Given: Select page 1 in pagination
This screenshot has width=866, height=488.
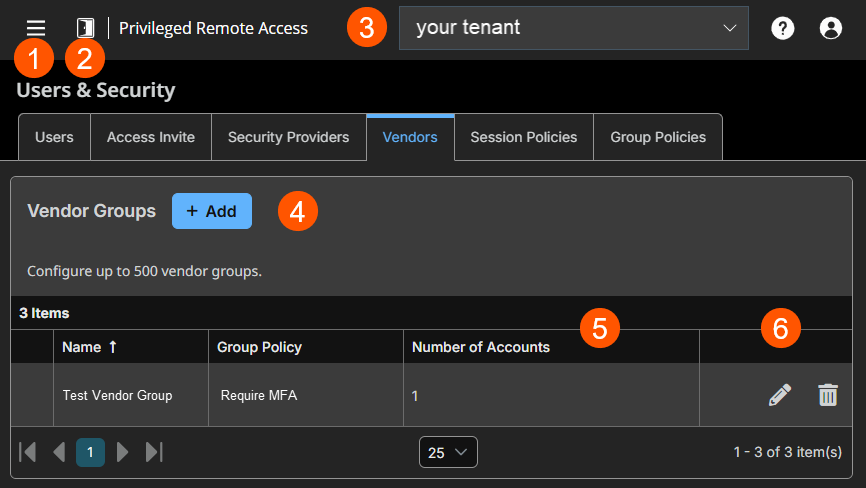Looking at the screenshot, I should click(90, 452).
